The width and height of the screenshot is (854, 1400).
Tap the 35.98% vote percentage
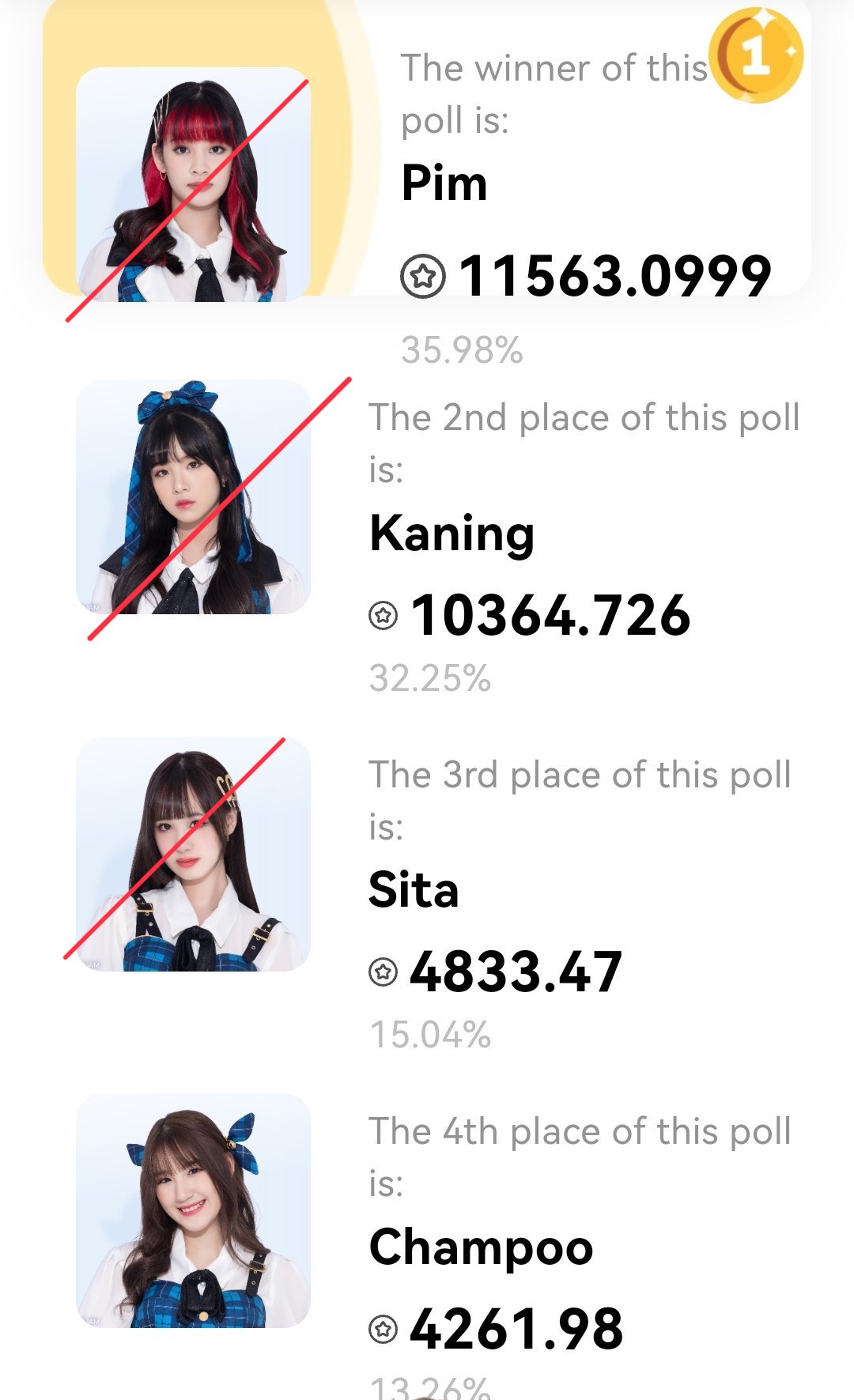click(462, 350)
